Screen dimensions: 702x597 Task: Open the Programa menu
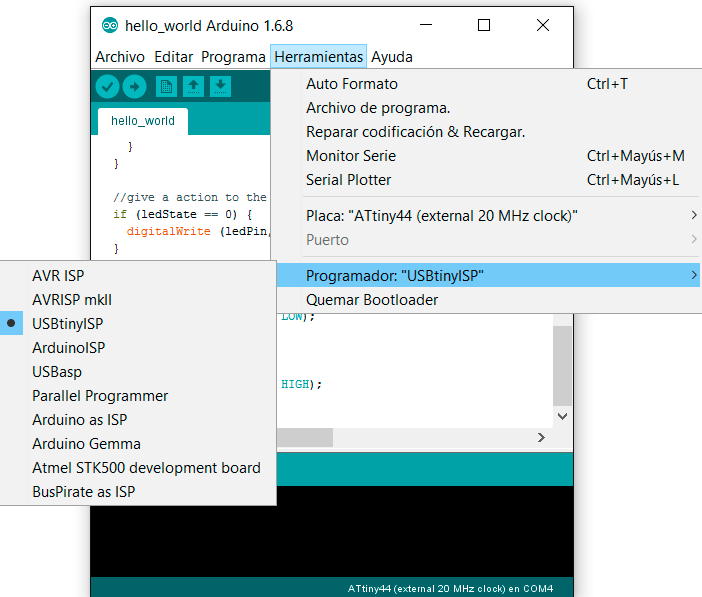[233, 57]
